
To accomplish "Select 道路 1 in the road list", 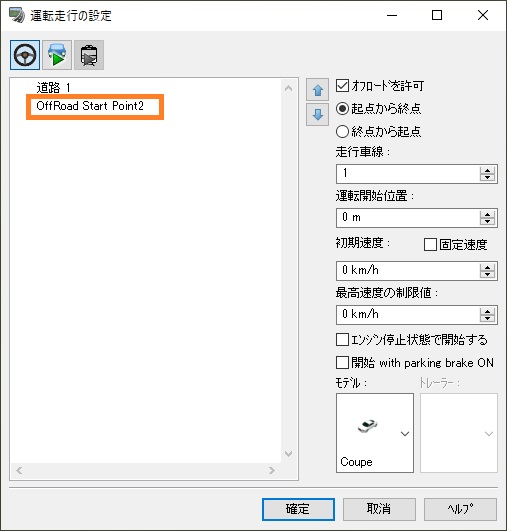I will (53, 88).
